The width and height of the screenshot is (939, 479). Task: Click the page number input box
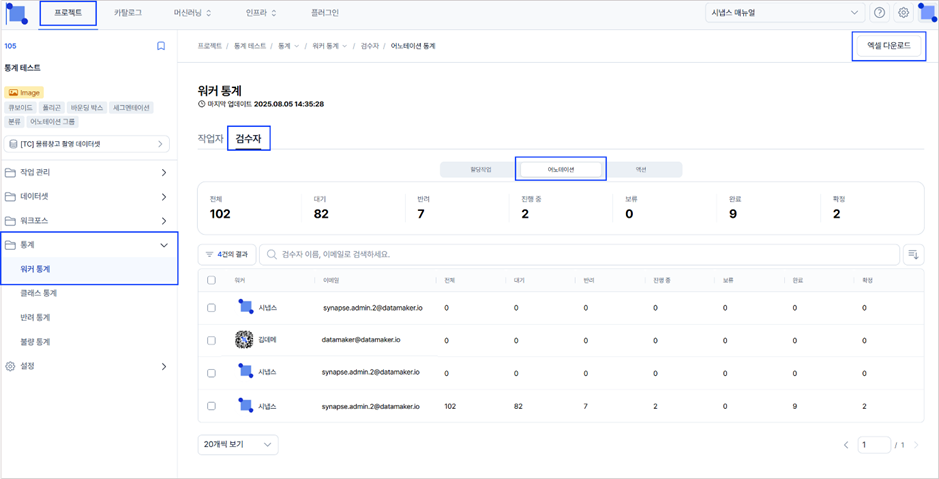coord(874,445)
